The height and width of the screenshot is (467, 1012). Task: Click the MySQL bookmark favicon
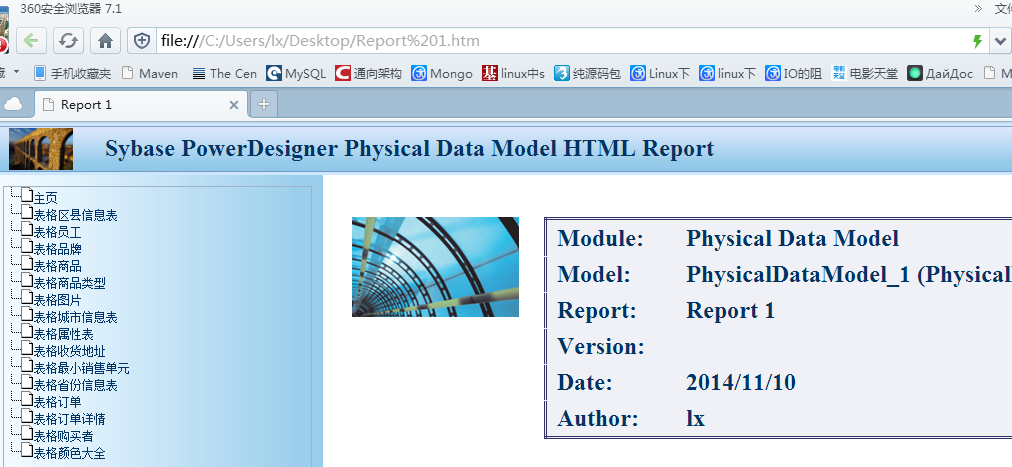pos(274,74)
